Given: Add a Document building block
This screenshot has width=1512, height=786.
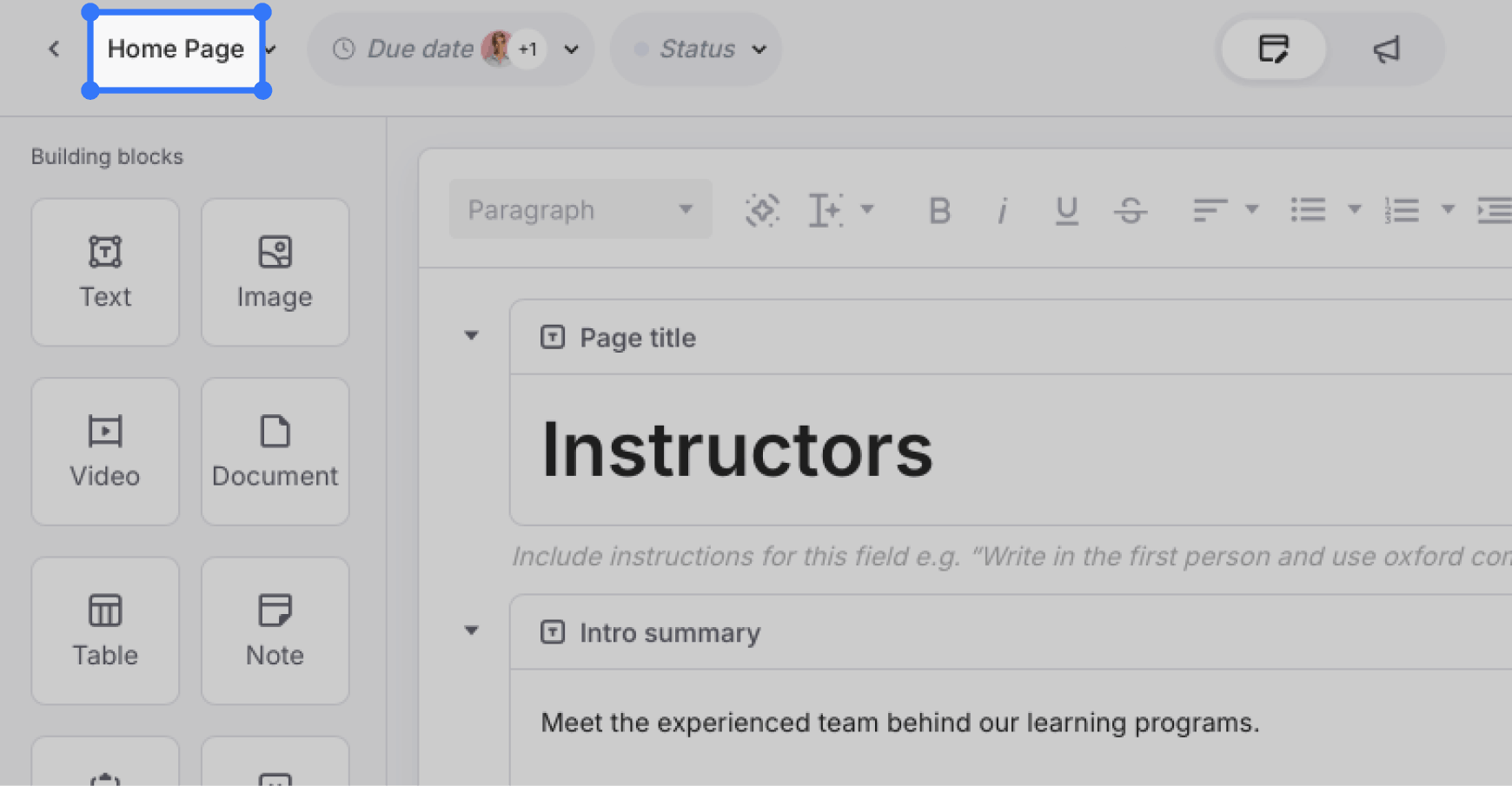Looking at the screenshot, I should tap(274, 451).
